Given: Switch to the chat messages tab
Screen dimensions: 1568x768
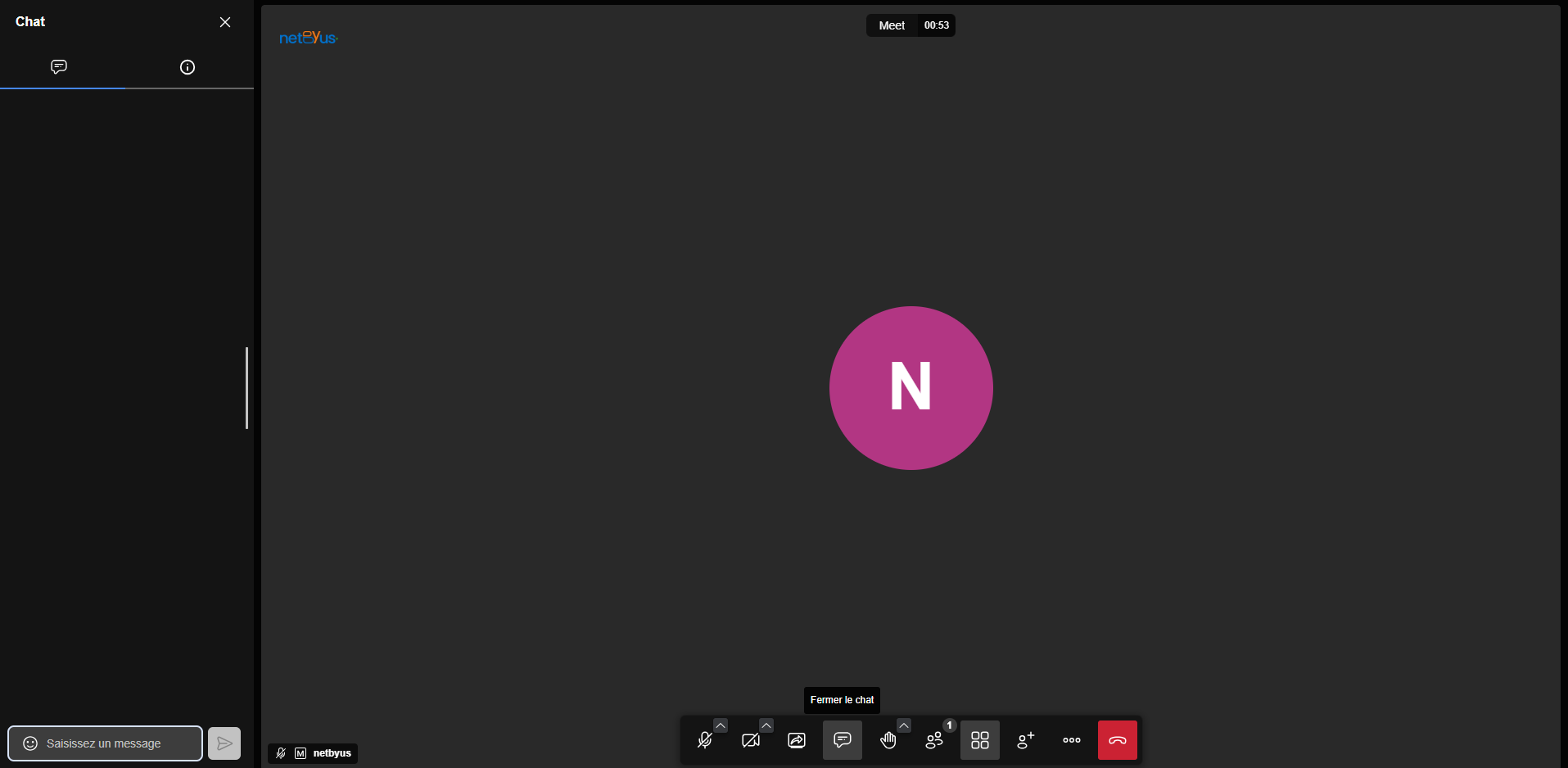Looking at the screenshot, I should (x=59, y=67).
